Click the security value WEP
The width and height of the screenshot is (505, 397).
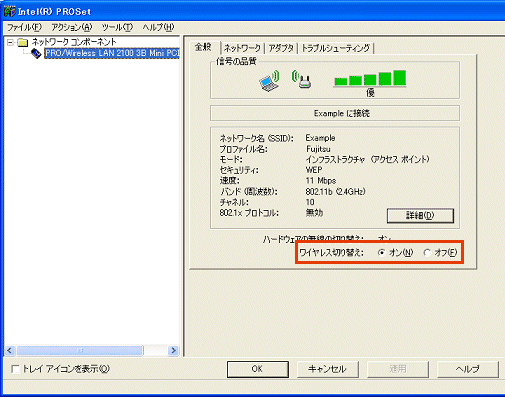314,170
